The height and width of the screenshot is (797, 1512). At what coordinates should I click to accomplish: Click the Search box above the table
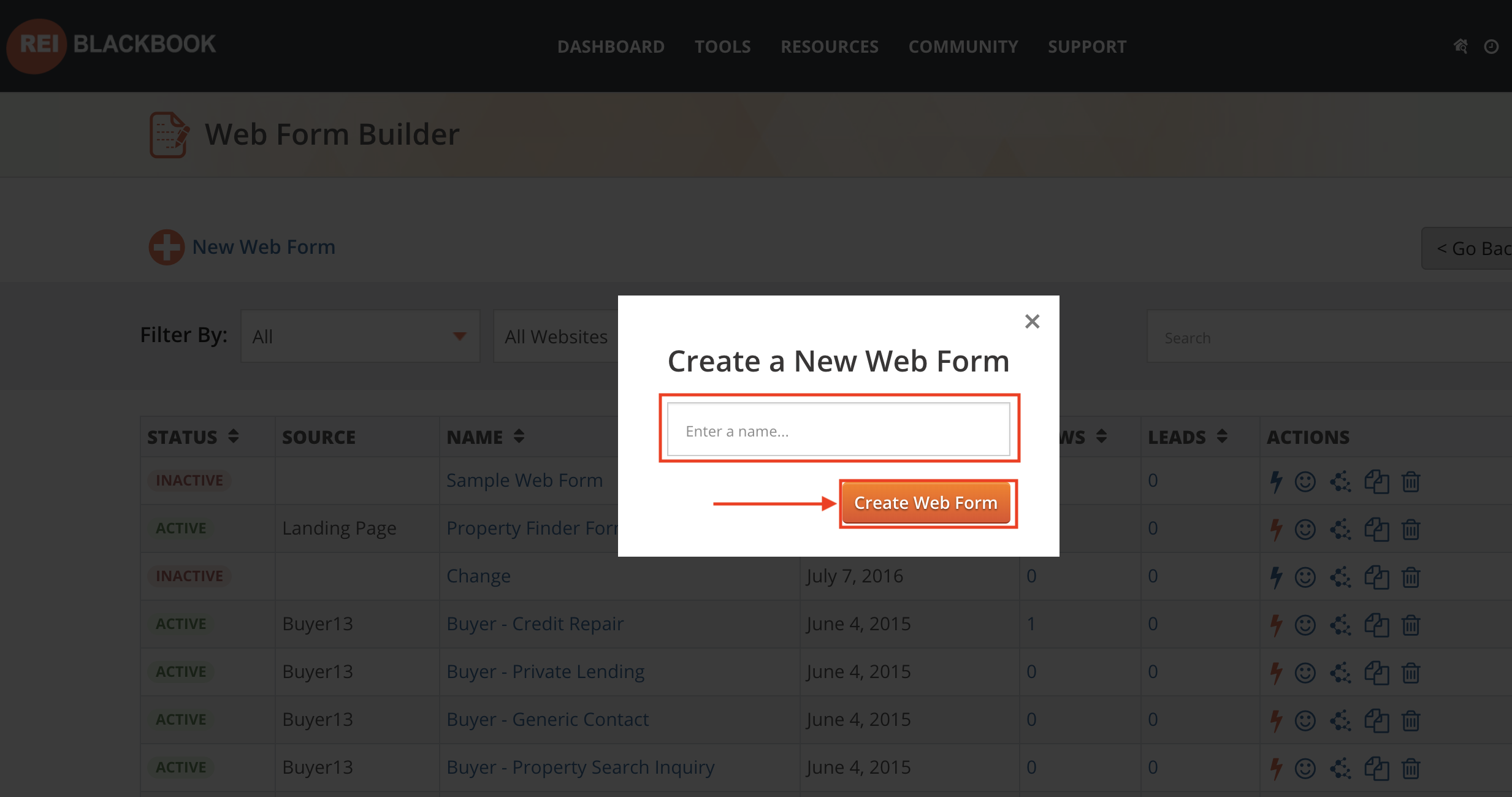point(1329,336)
